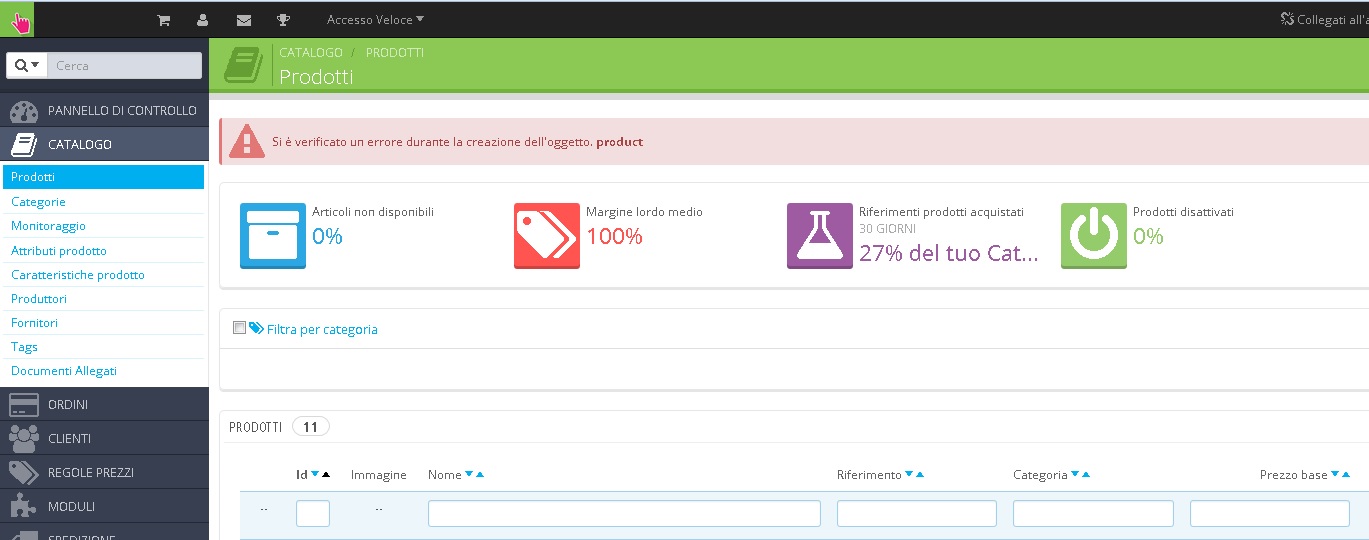This screenshot has width=1369, height=540.
Task: Open Produttori submenu item
Action: [39, 299]
